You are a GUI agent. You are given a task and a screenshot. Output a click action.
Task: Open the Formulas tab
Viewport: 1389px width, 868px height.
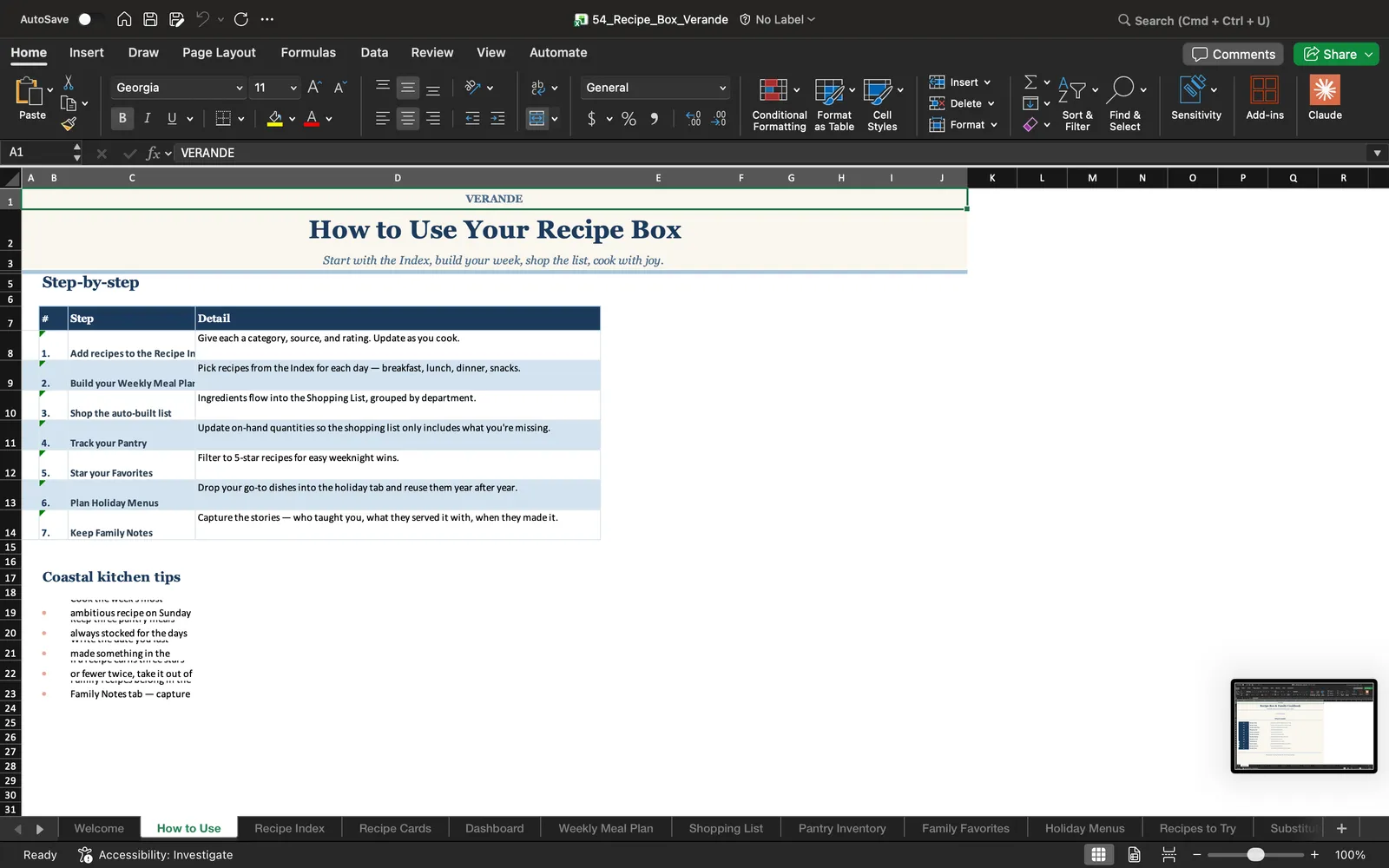(308, 52)
